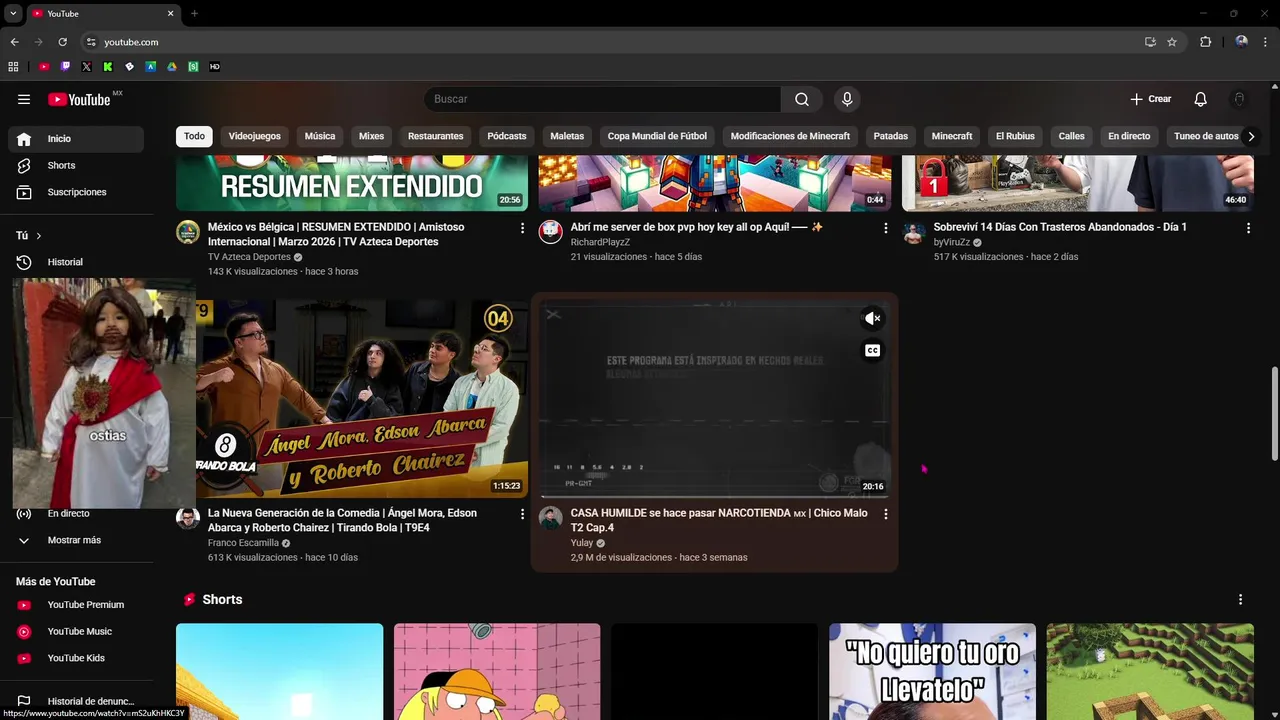This screenshot has height=720, width=1280.
Task: Start voice search with microphone icon
Action: tap(847, 99)
